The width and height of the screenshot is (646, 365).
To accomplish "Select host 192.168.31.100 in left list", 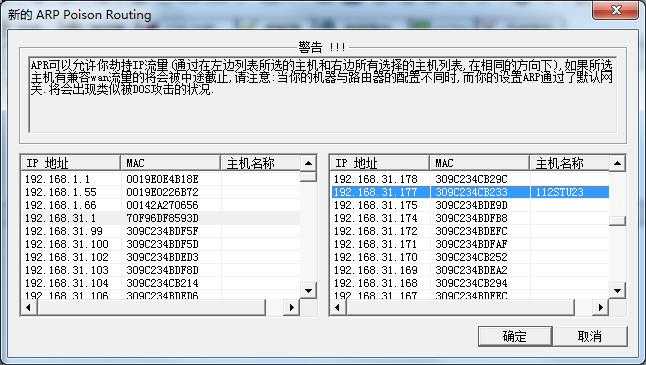I will [x=161, y=244].
